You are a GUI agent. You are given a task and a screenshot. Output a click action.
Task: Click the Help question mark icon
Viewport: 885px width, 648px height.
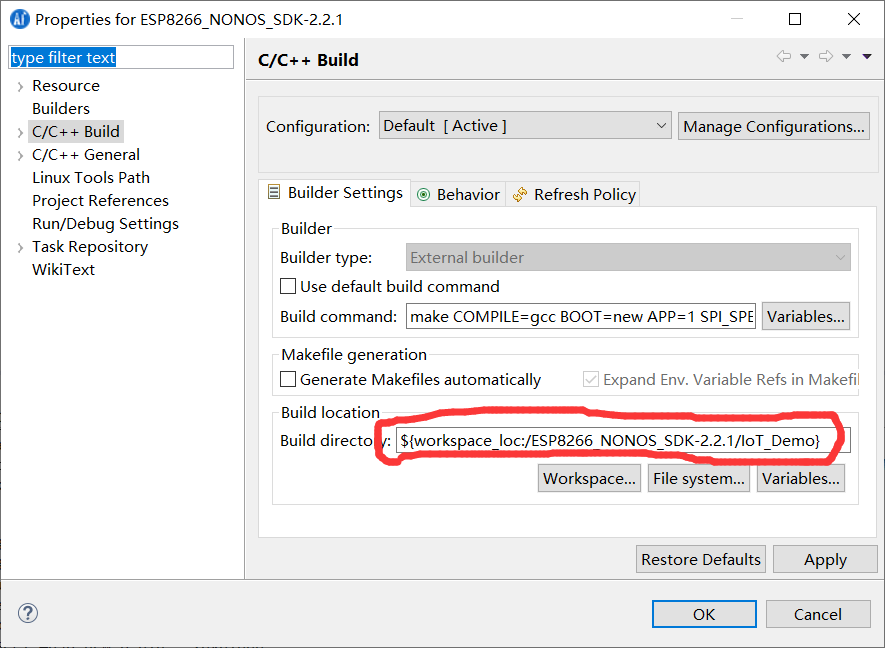click(x=27, y=614)
